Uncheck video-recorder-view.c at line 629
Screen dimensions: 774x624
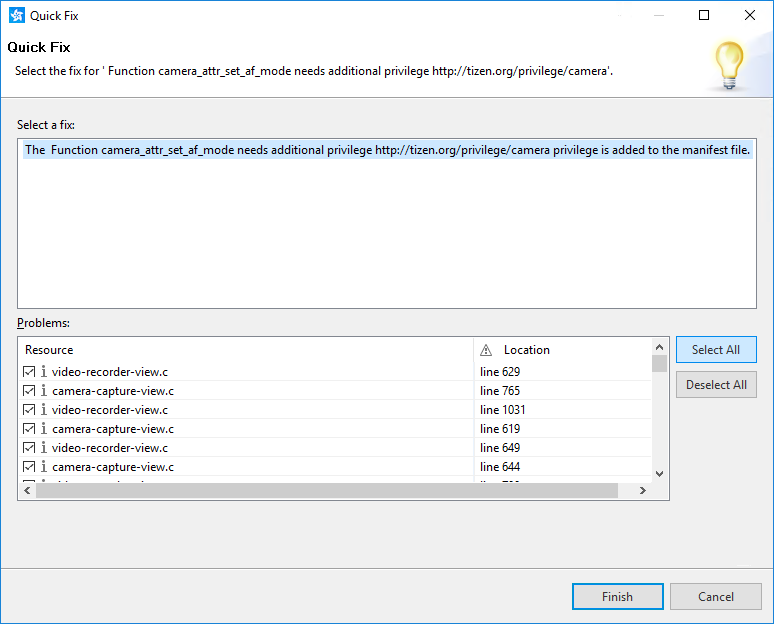pos(29,372)
